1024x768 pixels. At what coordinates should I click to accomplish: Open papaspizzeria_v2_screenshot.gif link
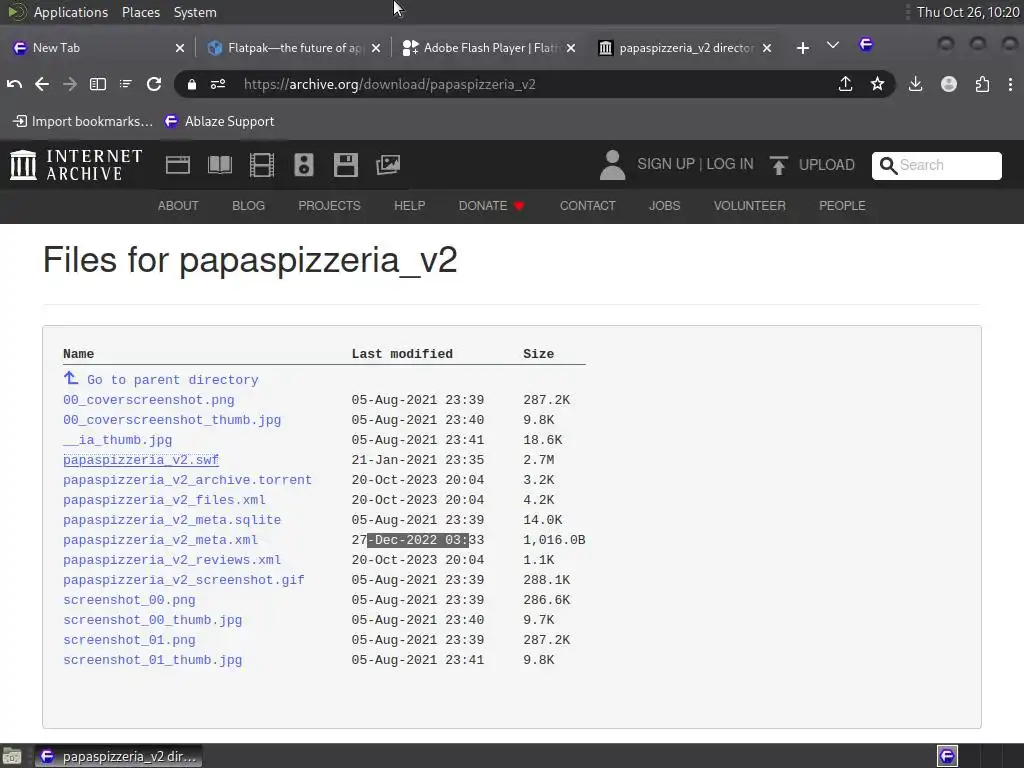(x=184, y=580)
